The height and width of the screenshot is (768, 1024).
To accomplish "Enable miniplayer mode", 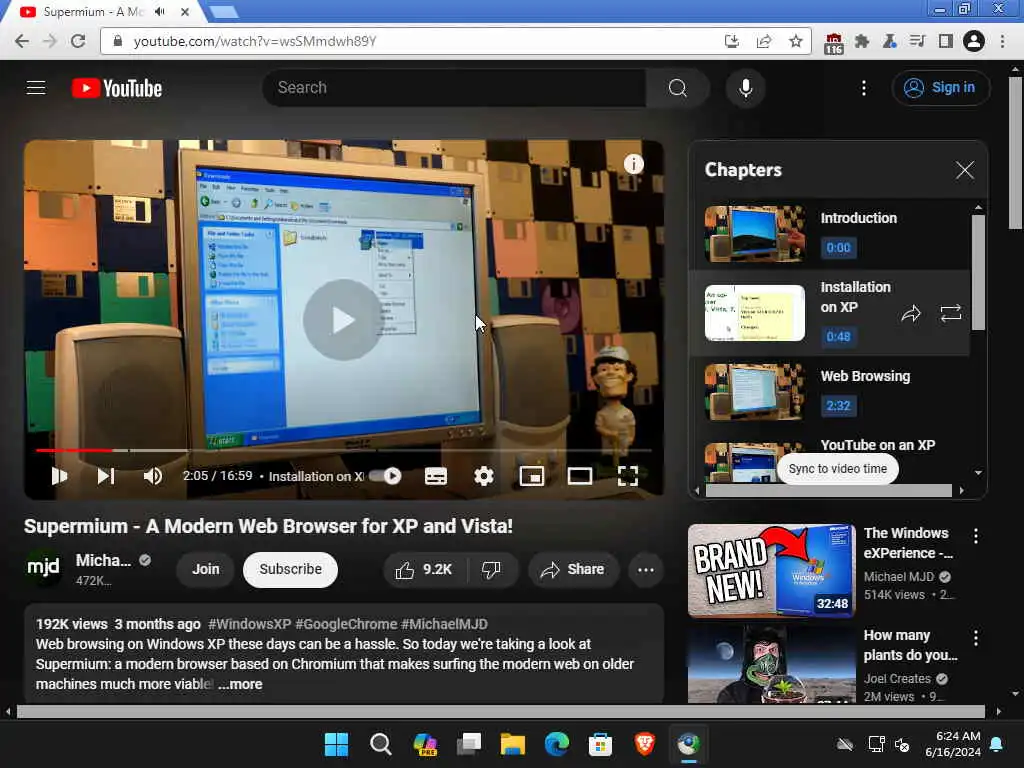I will pos(532,476).
